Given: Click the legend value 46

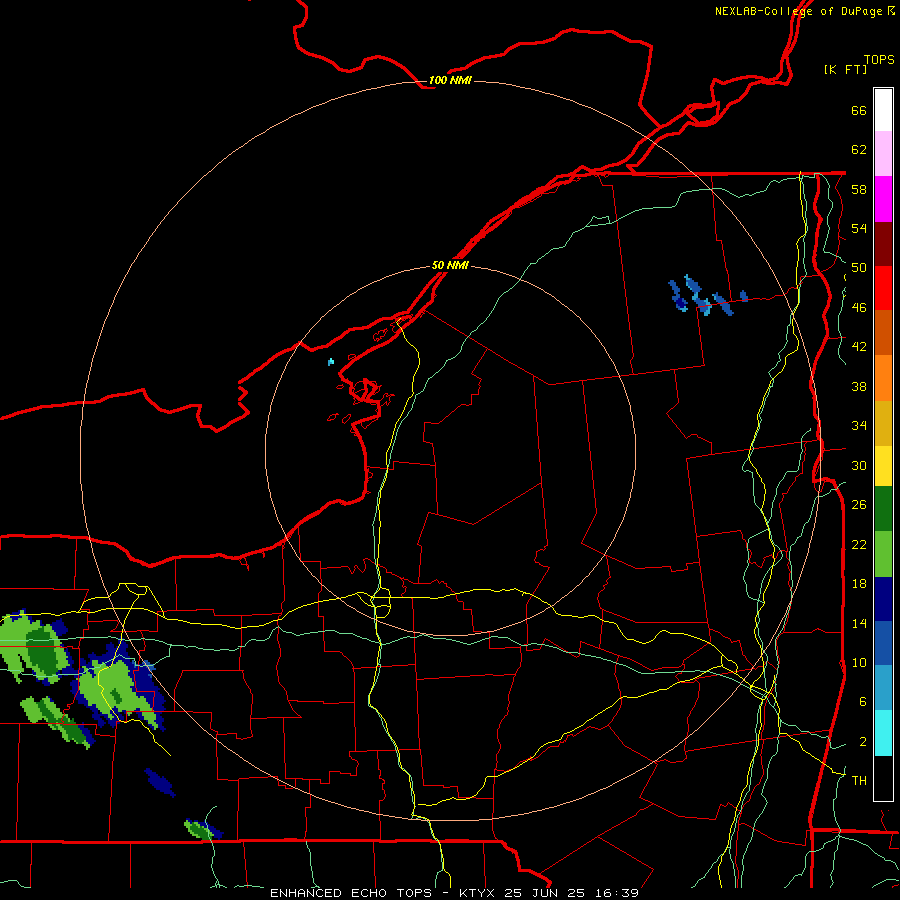Looking at the screenshot, I should (x=859, y=308).
